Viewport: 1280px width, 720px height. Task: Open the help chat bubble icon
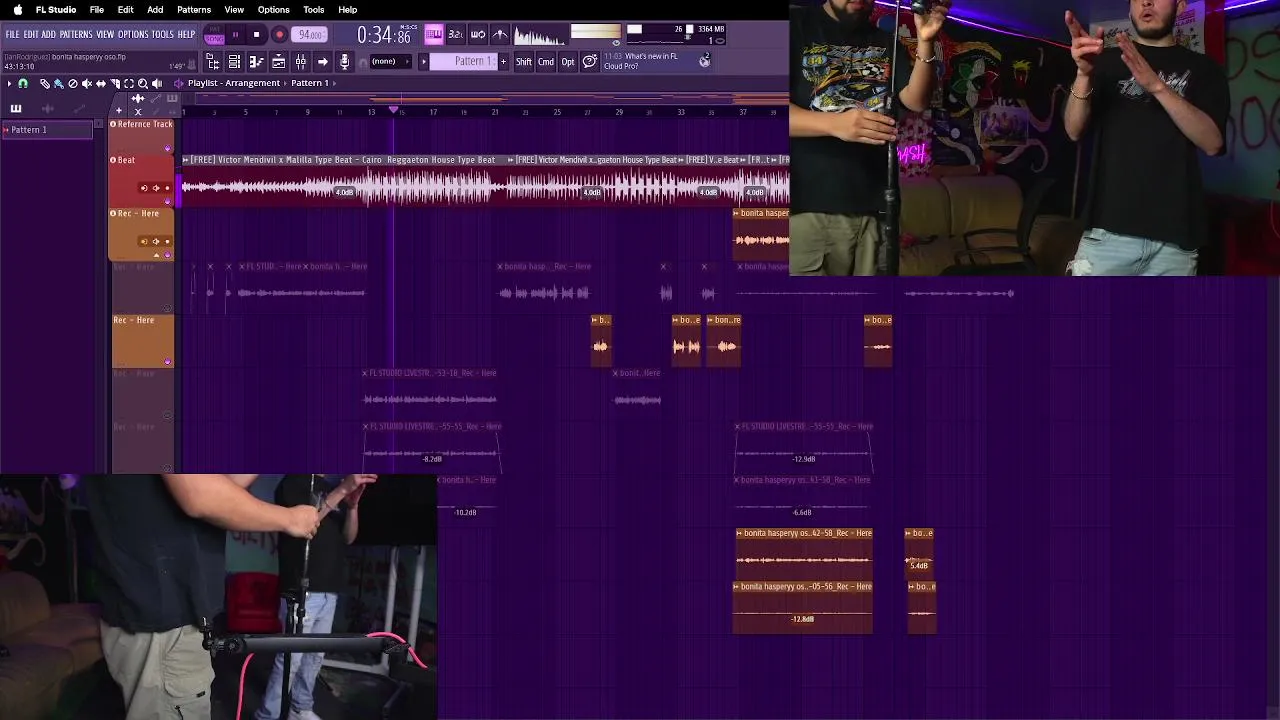590,62
